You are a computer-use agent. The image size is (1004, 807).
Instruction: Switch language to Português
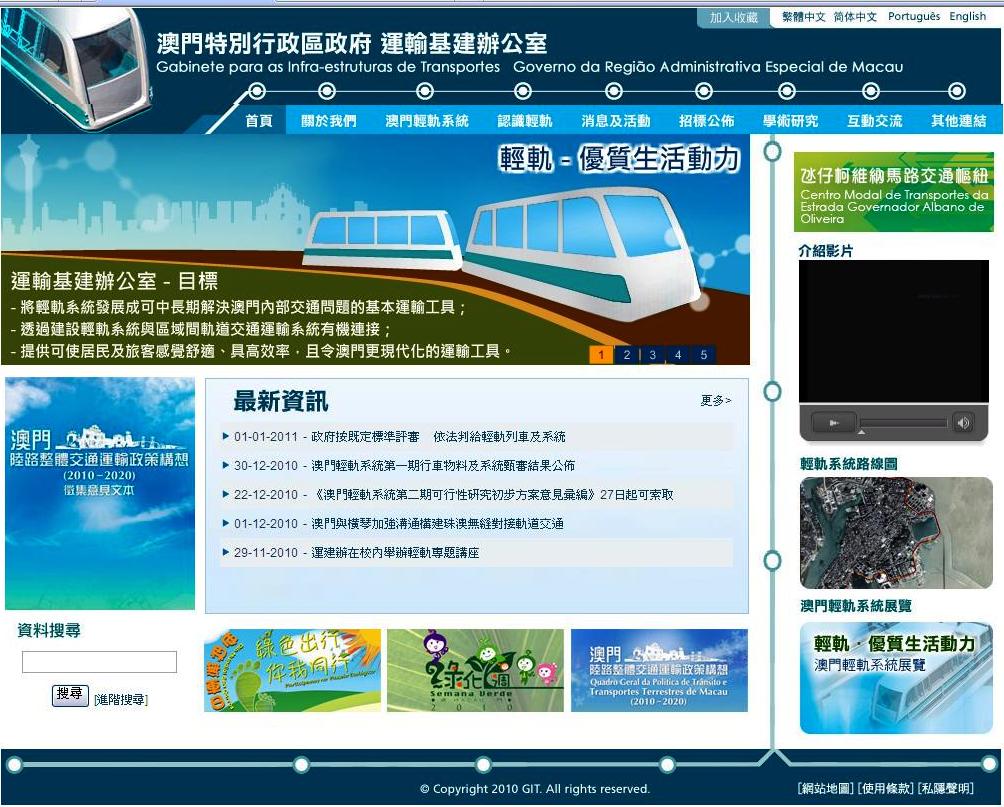pos(914,17)
